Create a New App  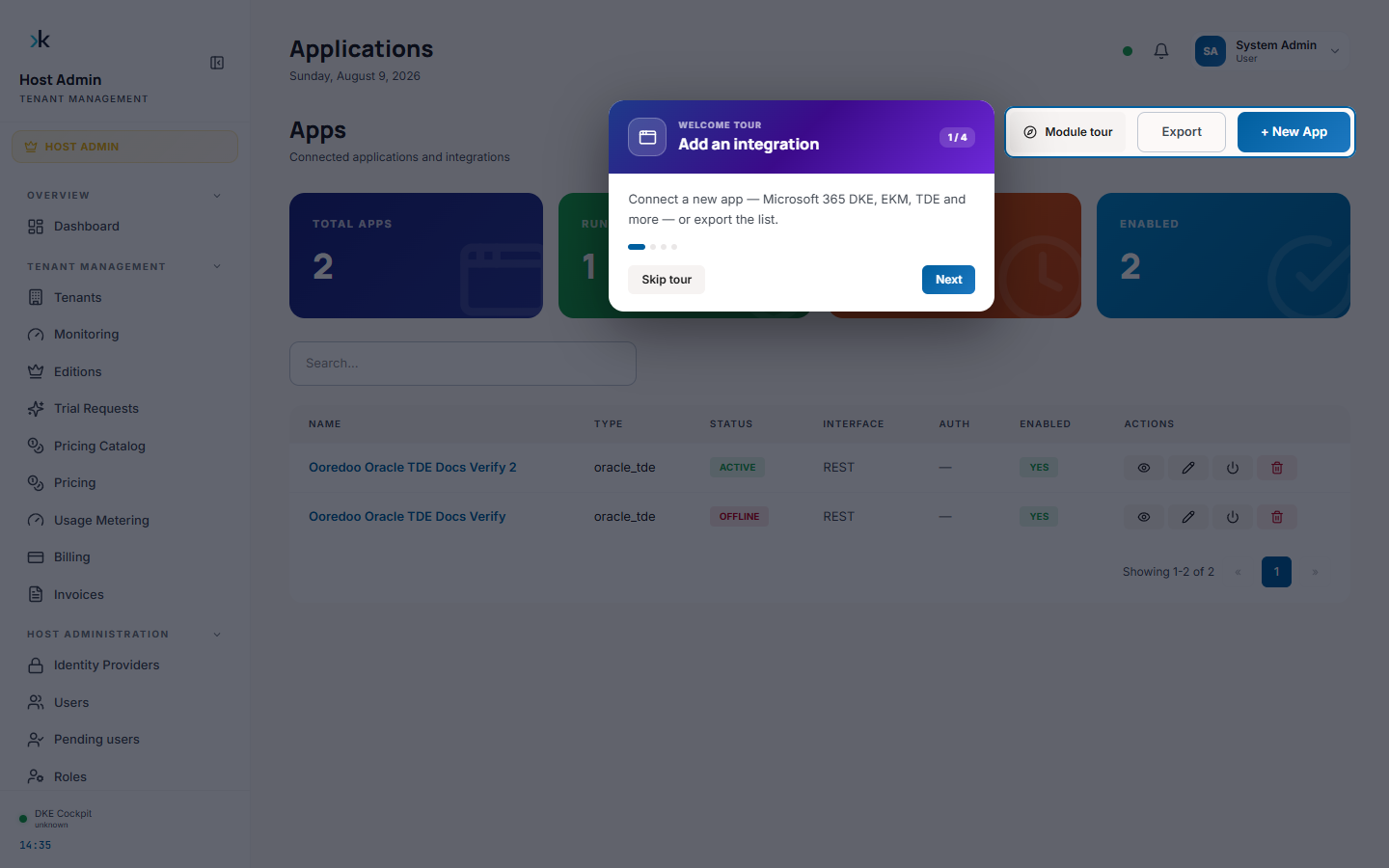pyautogui.click(x=1294, y=132)
